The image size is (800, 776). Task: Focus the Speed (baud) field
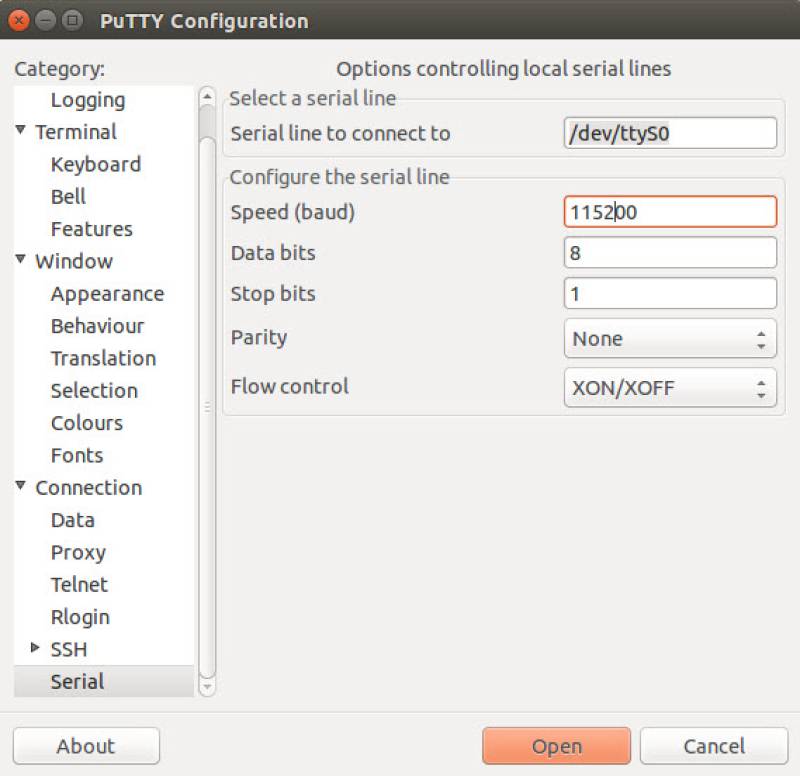(x=670, y=212)
